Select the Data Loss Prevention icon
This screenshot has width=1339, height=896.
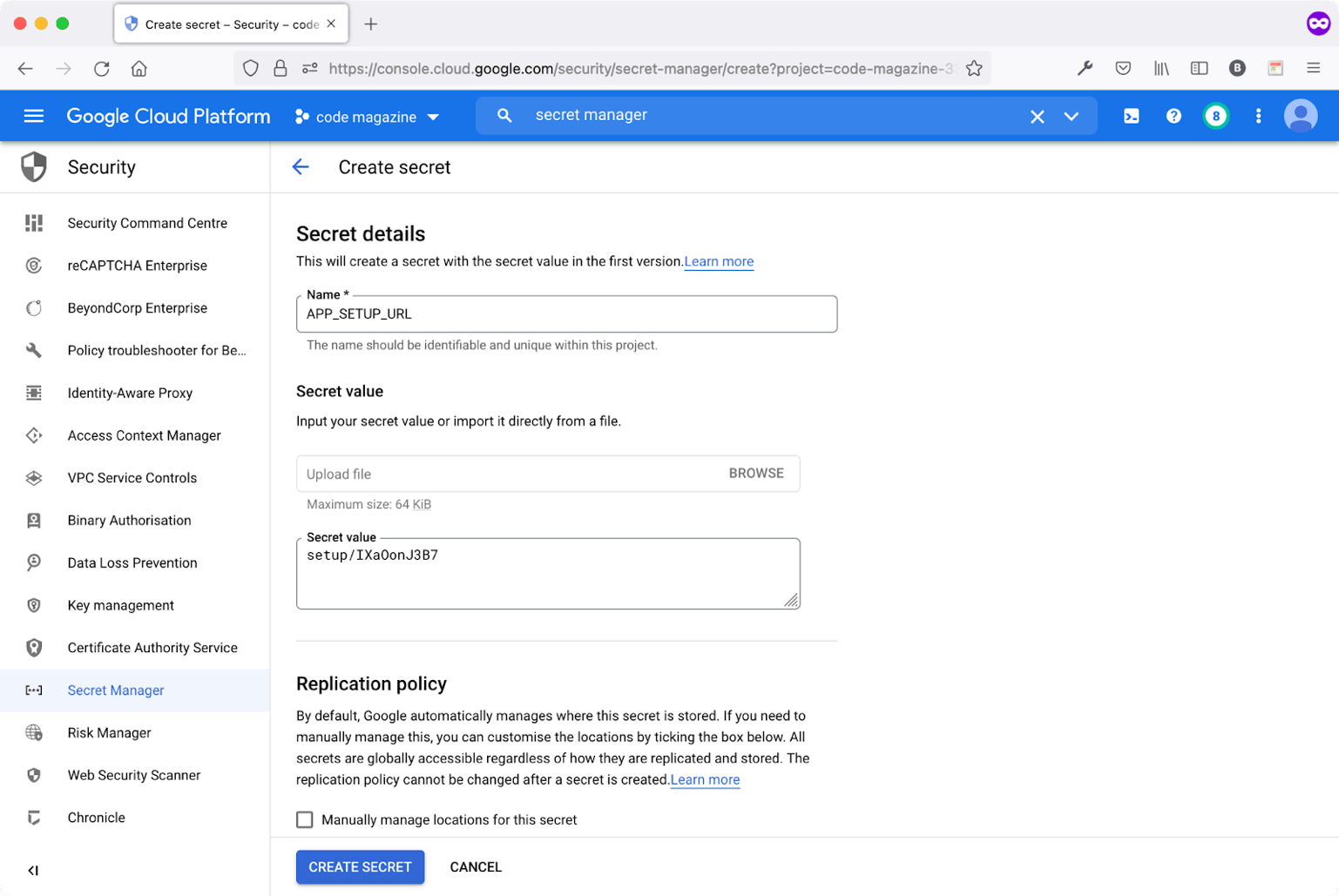33,563
